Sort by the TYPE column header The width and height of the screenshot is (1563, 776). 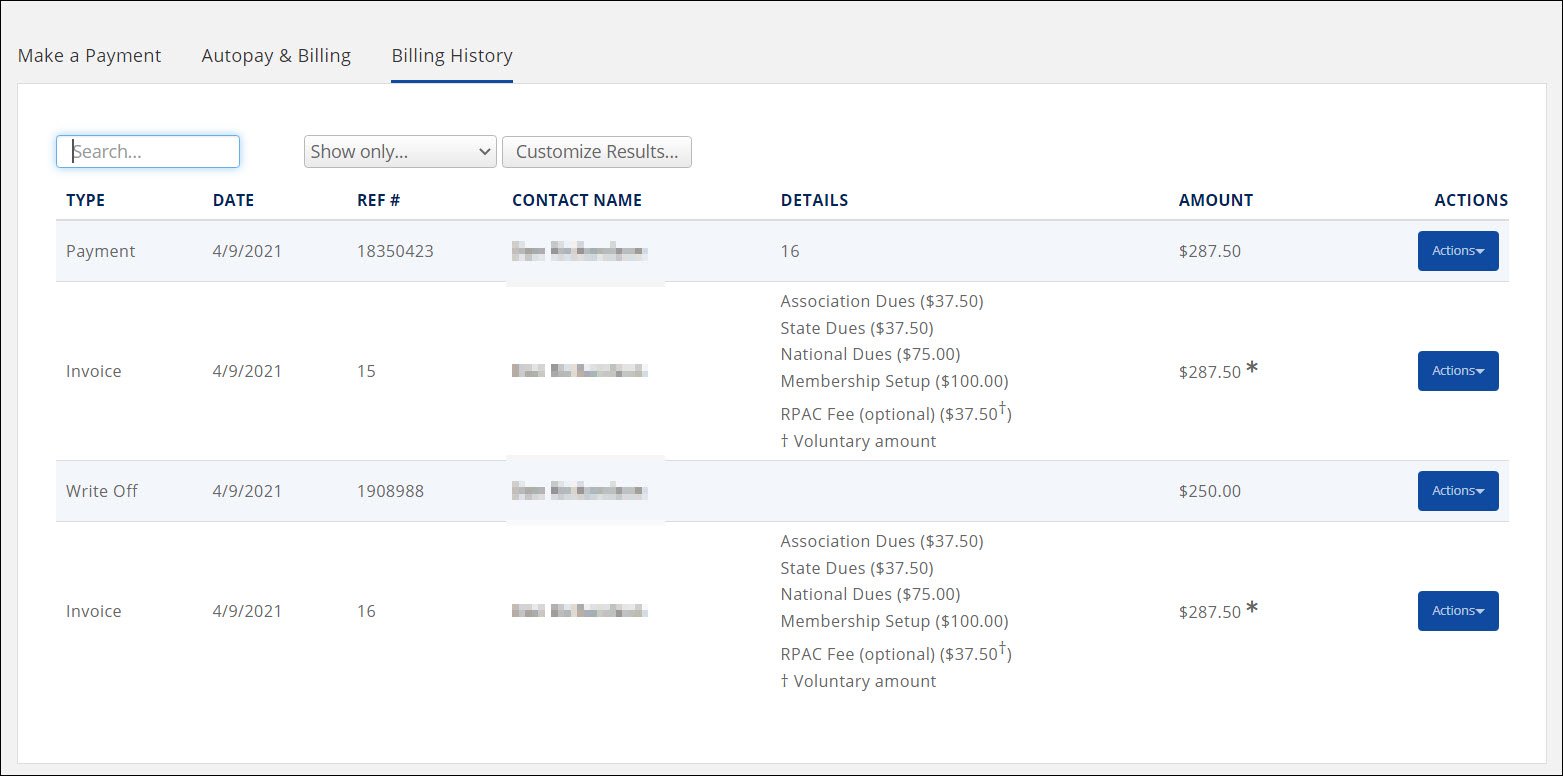pos(85,200)
